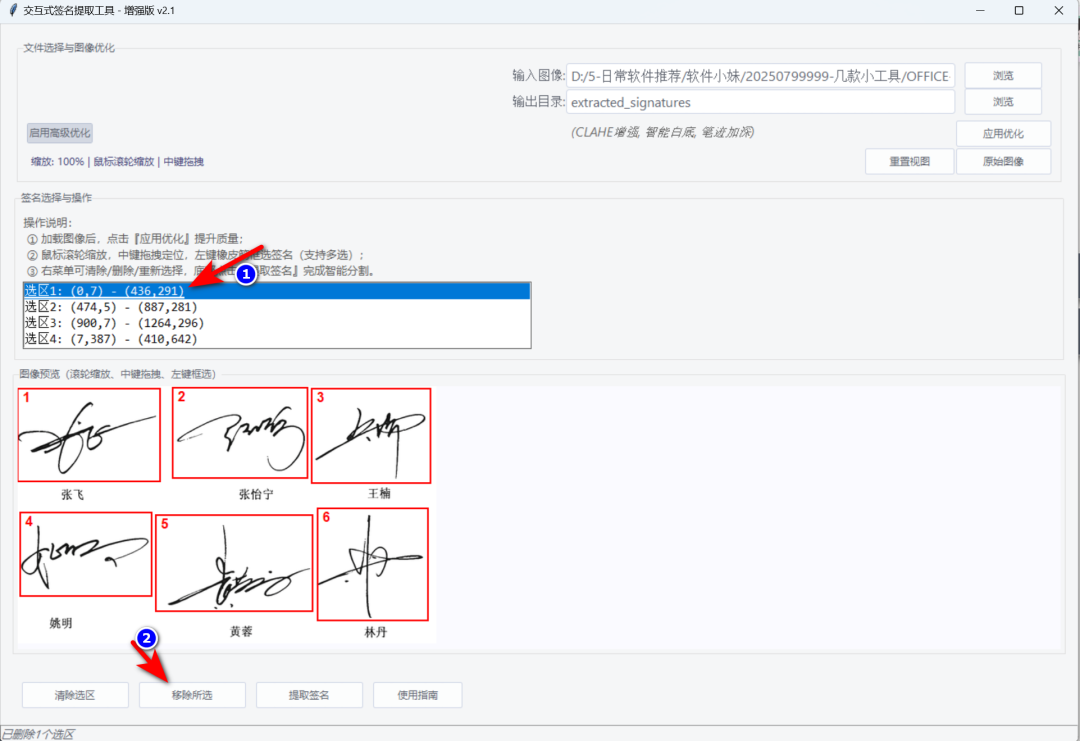1080x741 pixels.
Task: Select 选区1 in the selection list
Action: click(x=103, y=291)
